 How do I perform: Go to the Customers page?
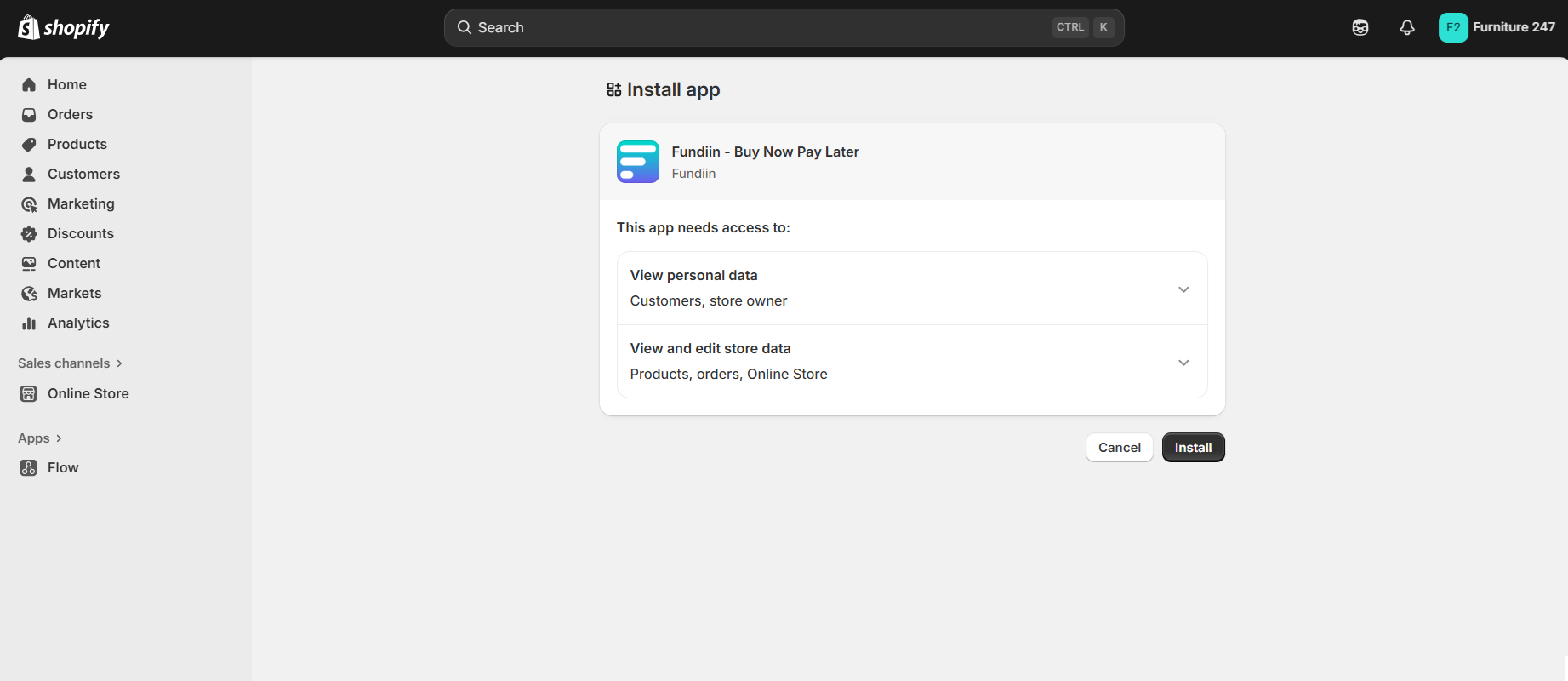coord(83,175)
